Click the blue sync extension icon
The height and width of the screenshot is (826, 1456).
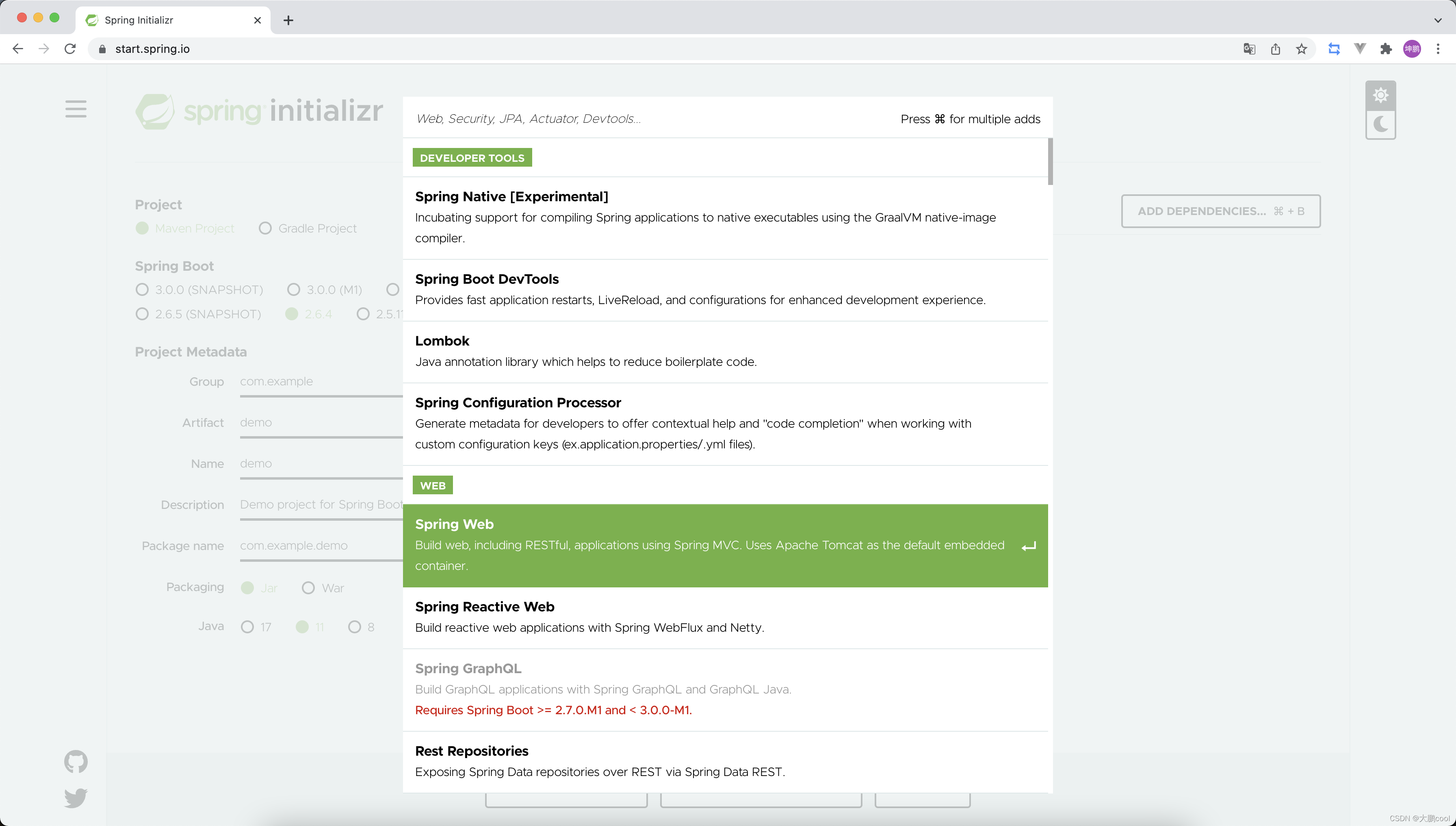[1334, 49]
